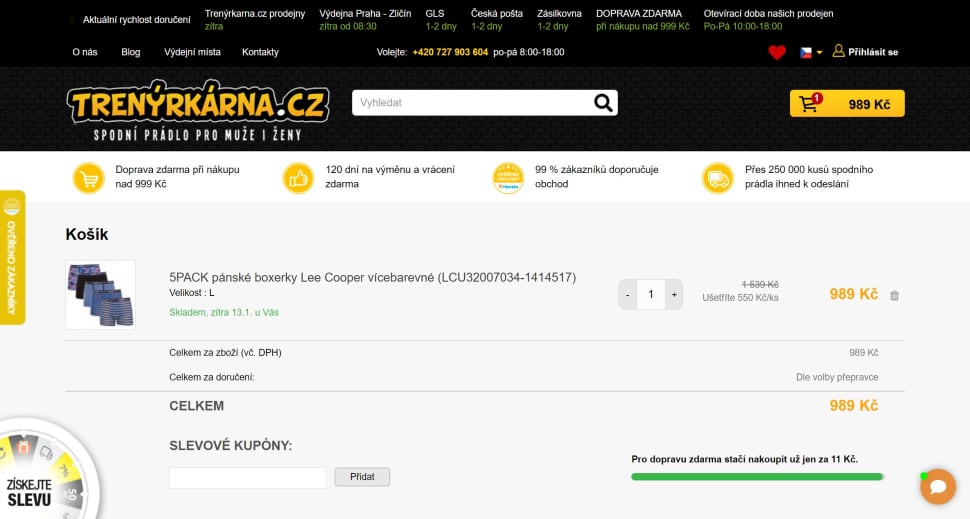Open the orange chat bubble icon

point(938,486)
